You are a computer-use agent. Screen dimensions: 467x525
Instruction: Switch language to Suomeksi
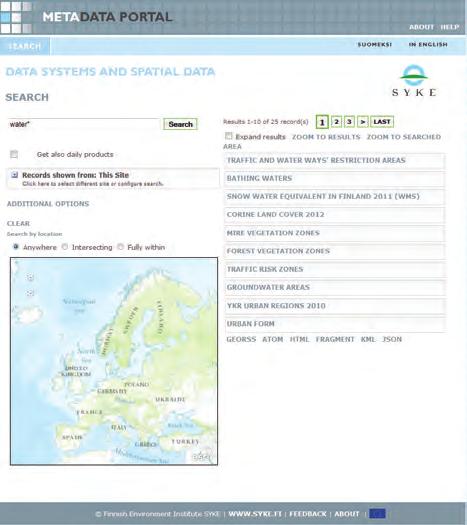pyautogui.click(x=375, y=45)
